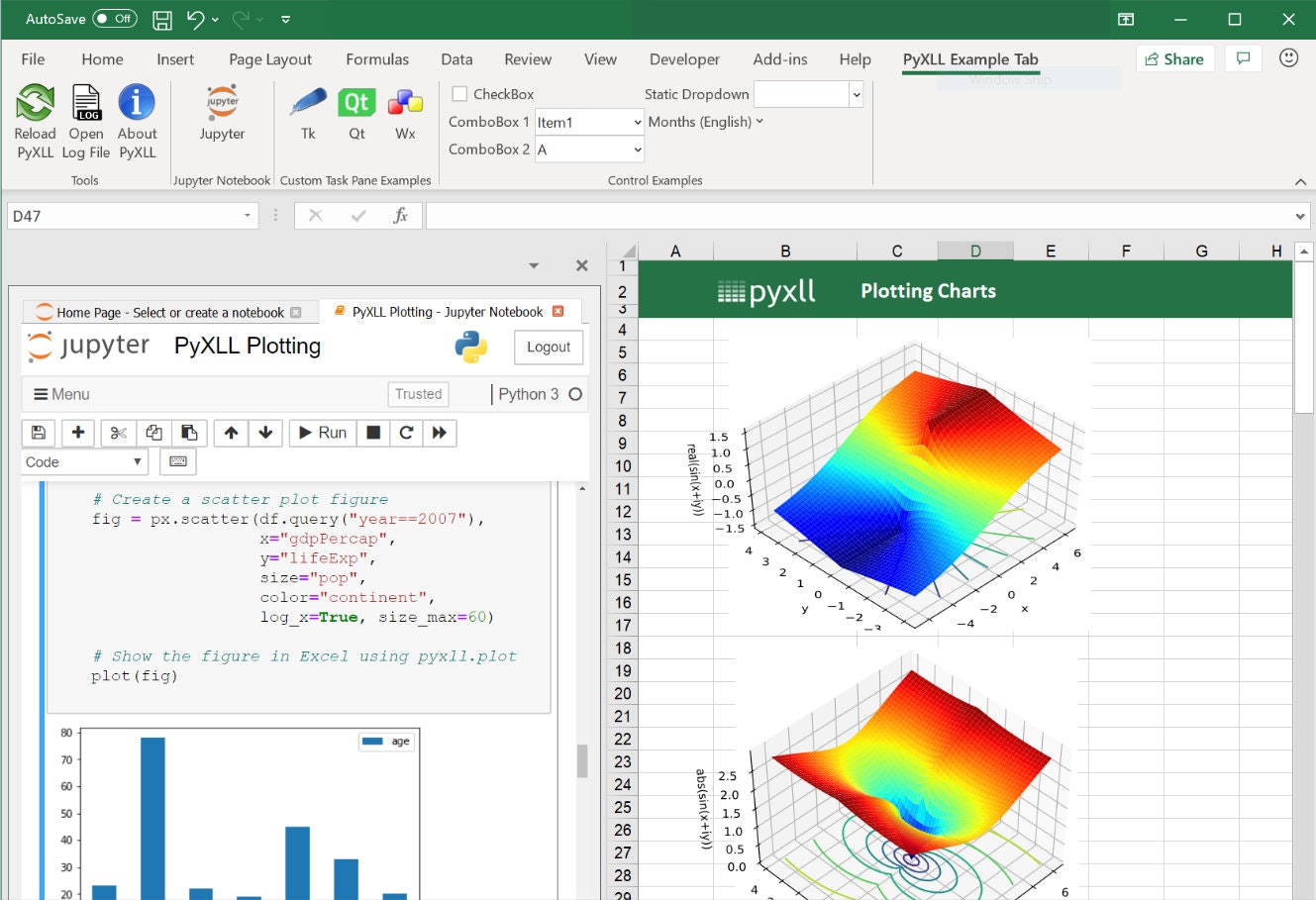
Task: Expand the Static Dropdown list
Action: point(856,94)
